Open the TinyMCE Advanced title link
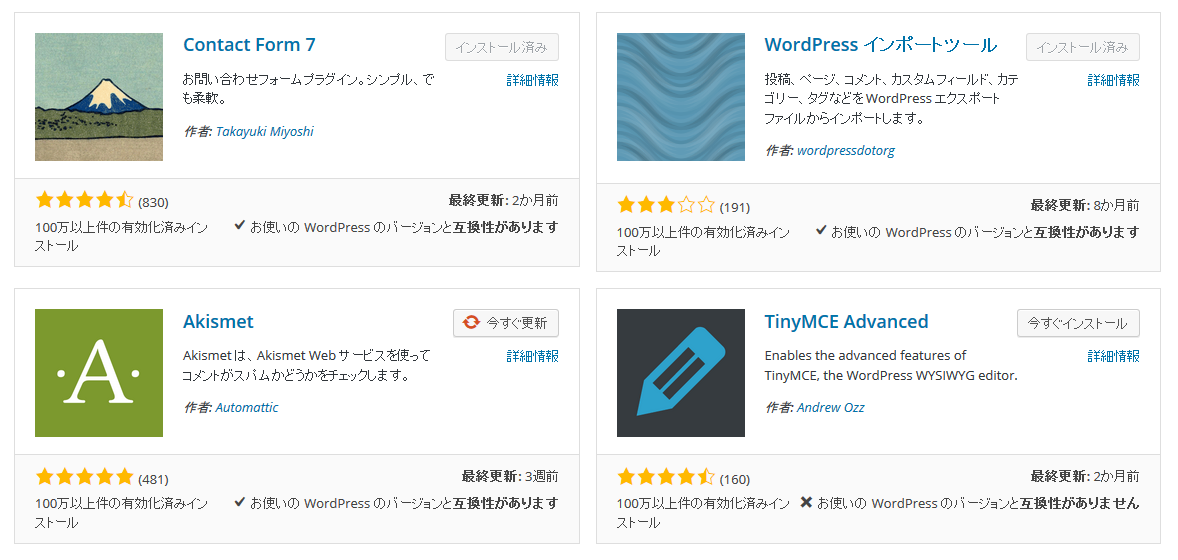The height and width of the screenshot is (560, 1178). (846, 322)
